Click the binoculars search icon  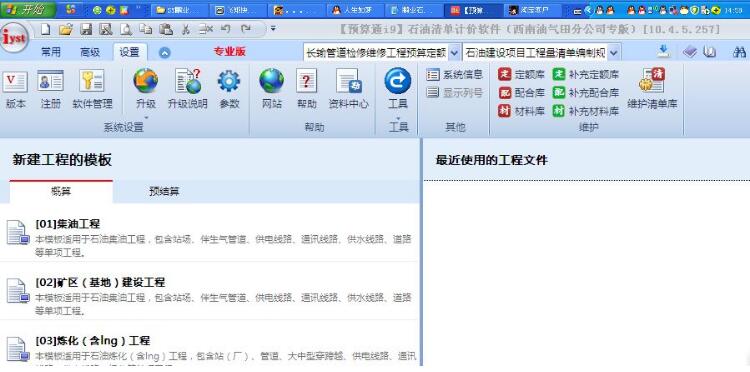[739, 53]
